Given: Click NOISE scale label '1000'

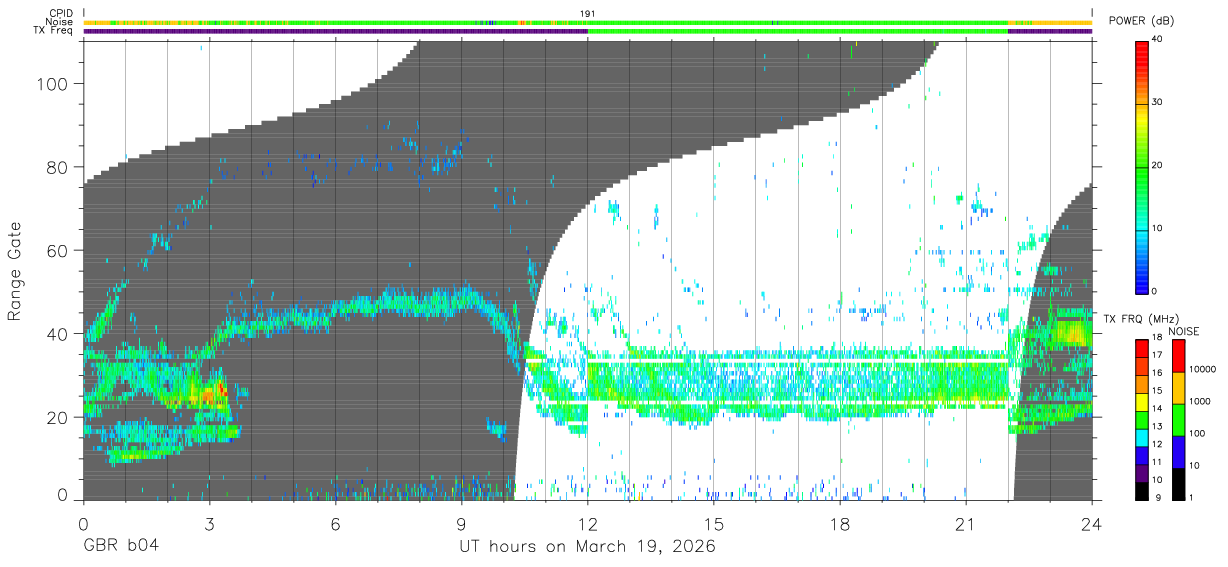Looking at the screenshot, I should [x=1201, y=402].
